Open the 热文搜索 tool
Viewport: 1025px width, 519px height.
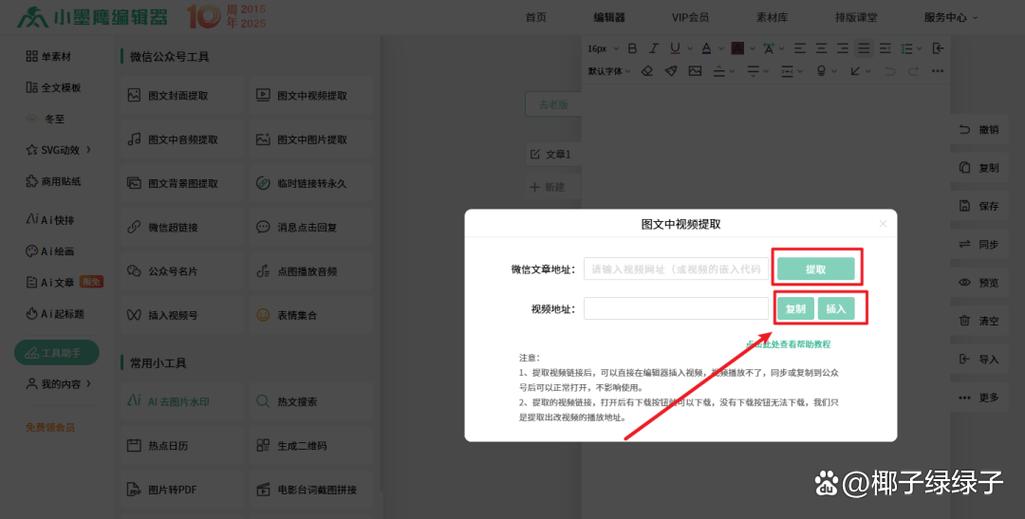(311, 401)
